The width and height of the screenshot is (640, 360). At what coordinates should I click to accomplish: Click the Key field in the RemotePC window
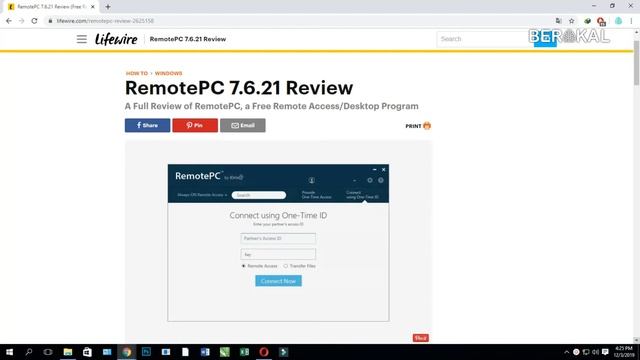point(278,254)
